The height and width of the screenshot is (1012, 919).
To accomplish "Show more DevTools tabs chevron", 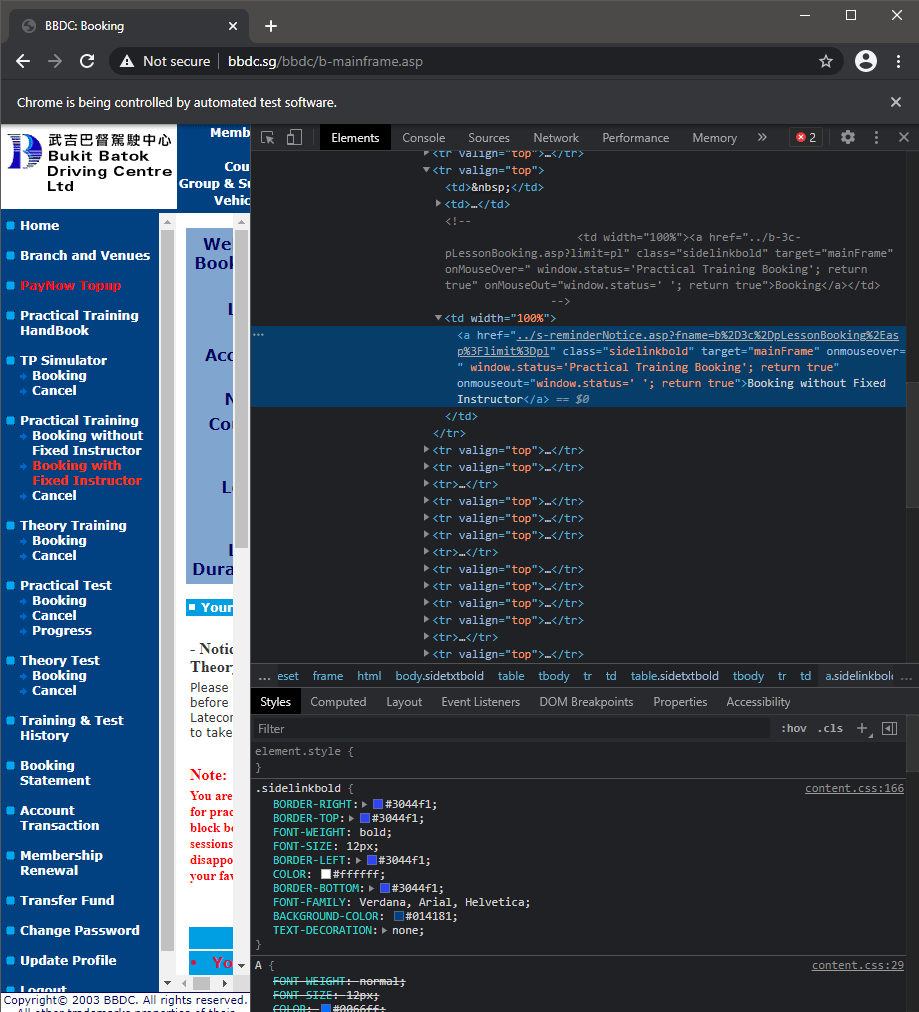I will [x=762, y=138].
